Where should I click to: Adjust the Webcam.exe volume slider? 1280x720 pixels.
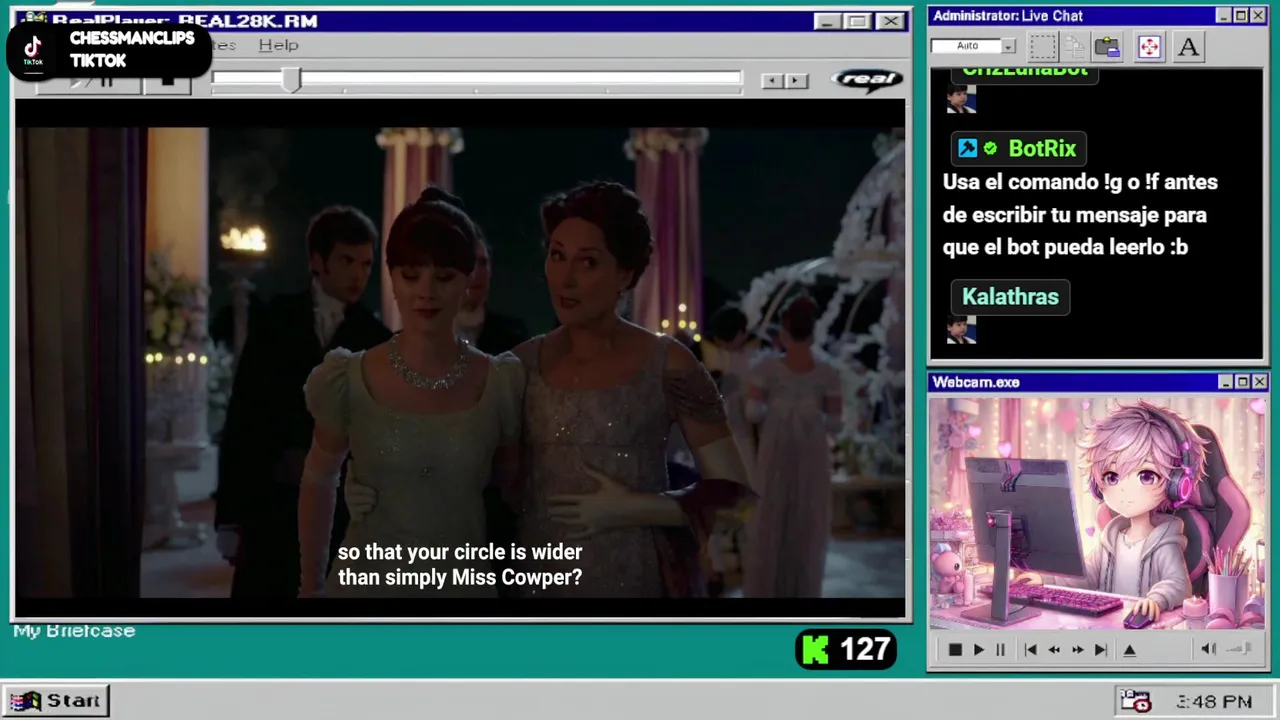(1240, 649)
